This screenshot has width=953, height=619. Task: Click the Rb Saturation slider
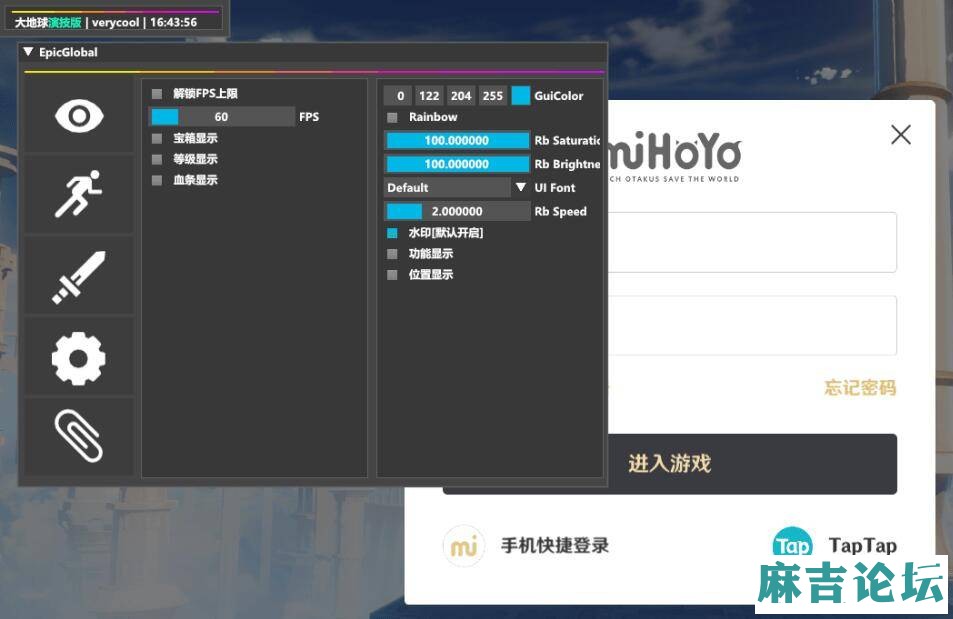click(457, 140)
